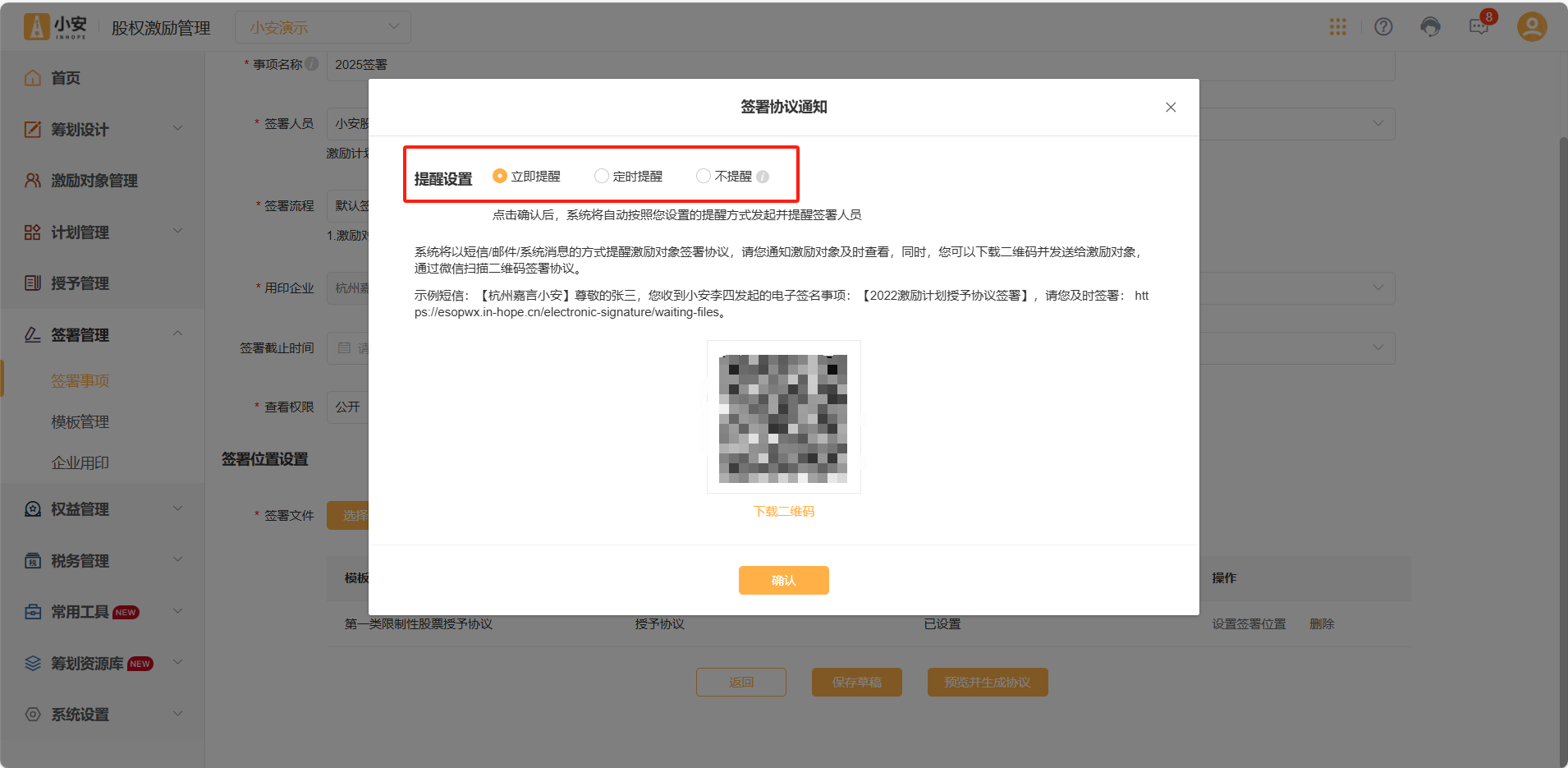Click the calendar icon in 签署截止时间
Viewport: 1568px width, 768px height.
coord(344,348)
